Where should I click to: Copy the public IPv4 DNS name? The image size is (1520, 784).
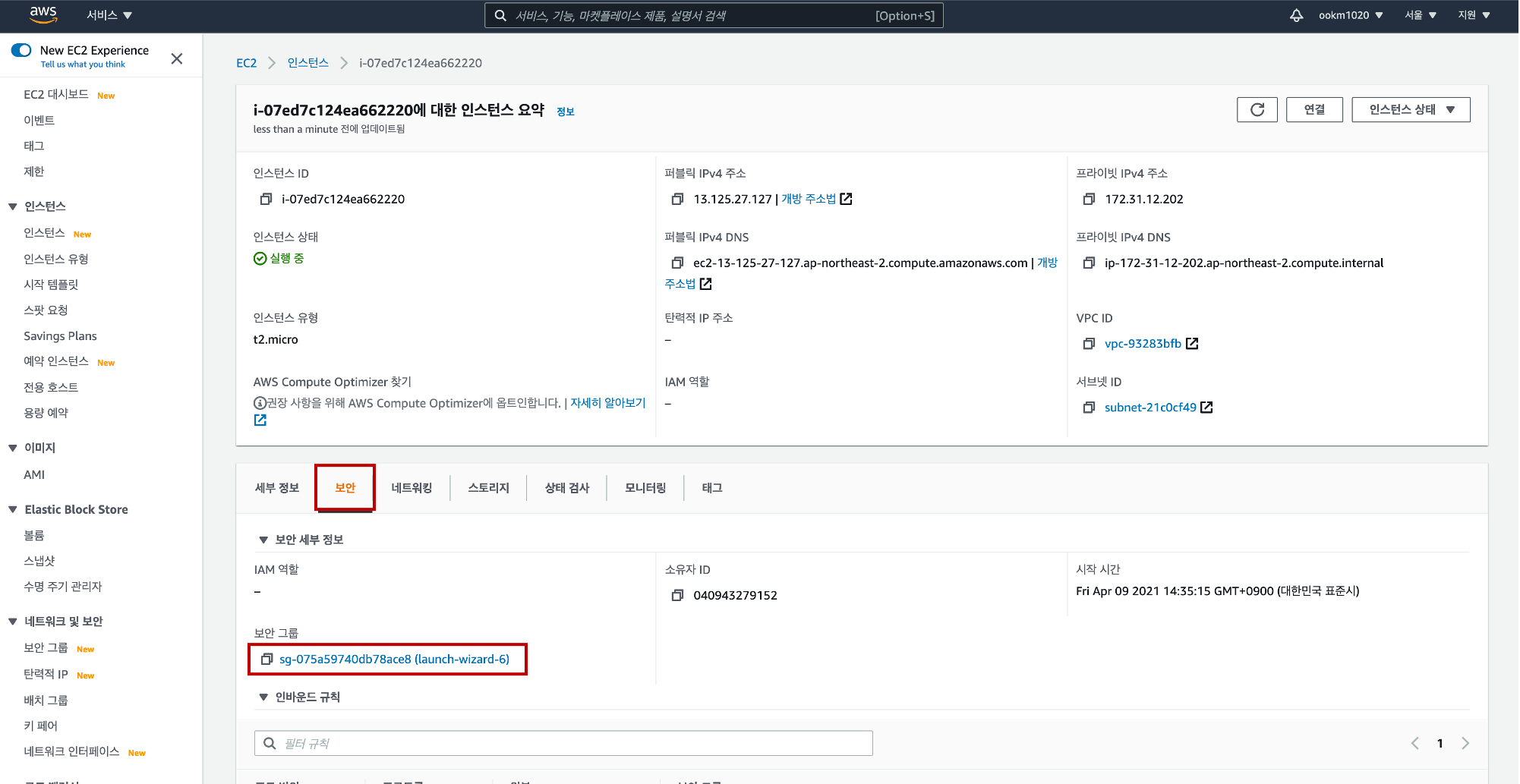click(x=677, y=263)
